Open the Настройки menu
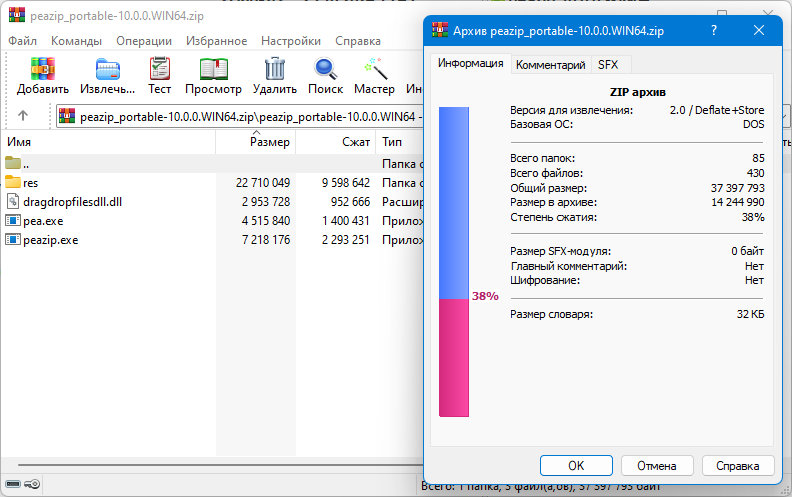This screenshot has width=792, height=497. [291, 41]
